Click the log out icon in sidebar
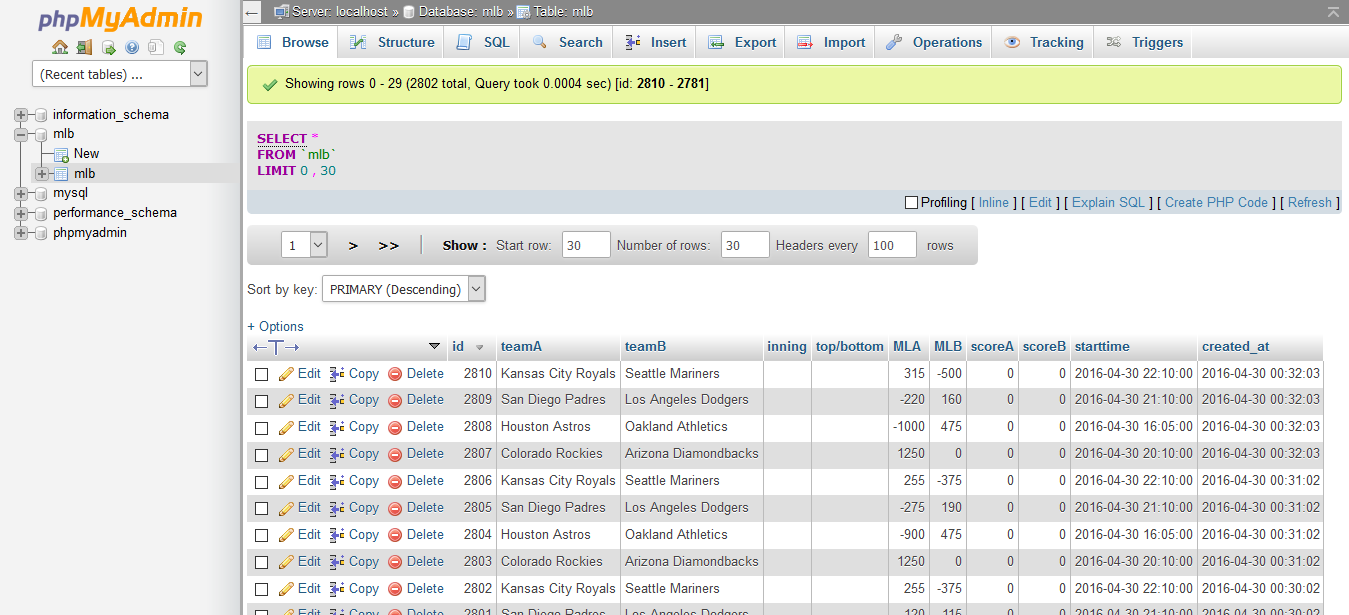Screen dimensions: 1349x615 (84, 47)
